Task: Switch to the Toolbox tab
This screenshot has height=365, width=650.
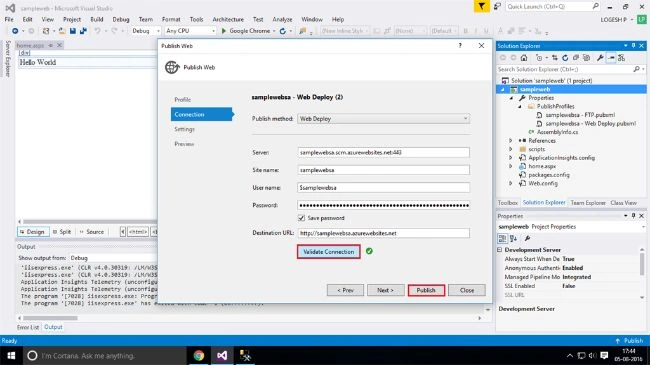Action: 508,203
